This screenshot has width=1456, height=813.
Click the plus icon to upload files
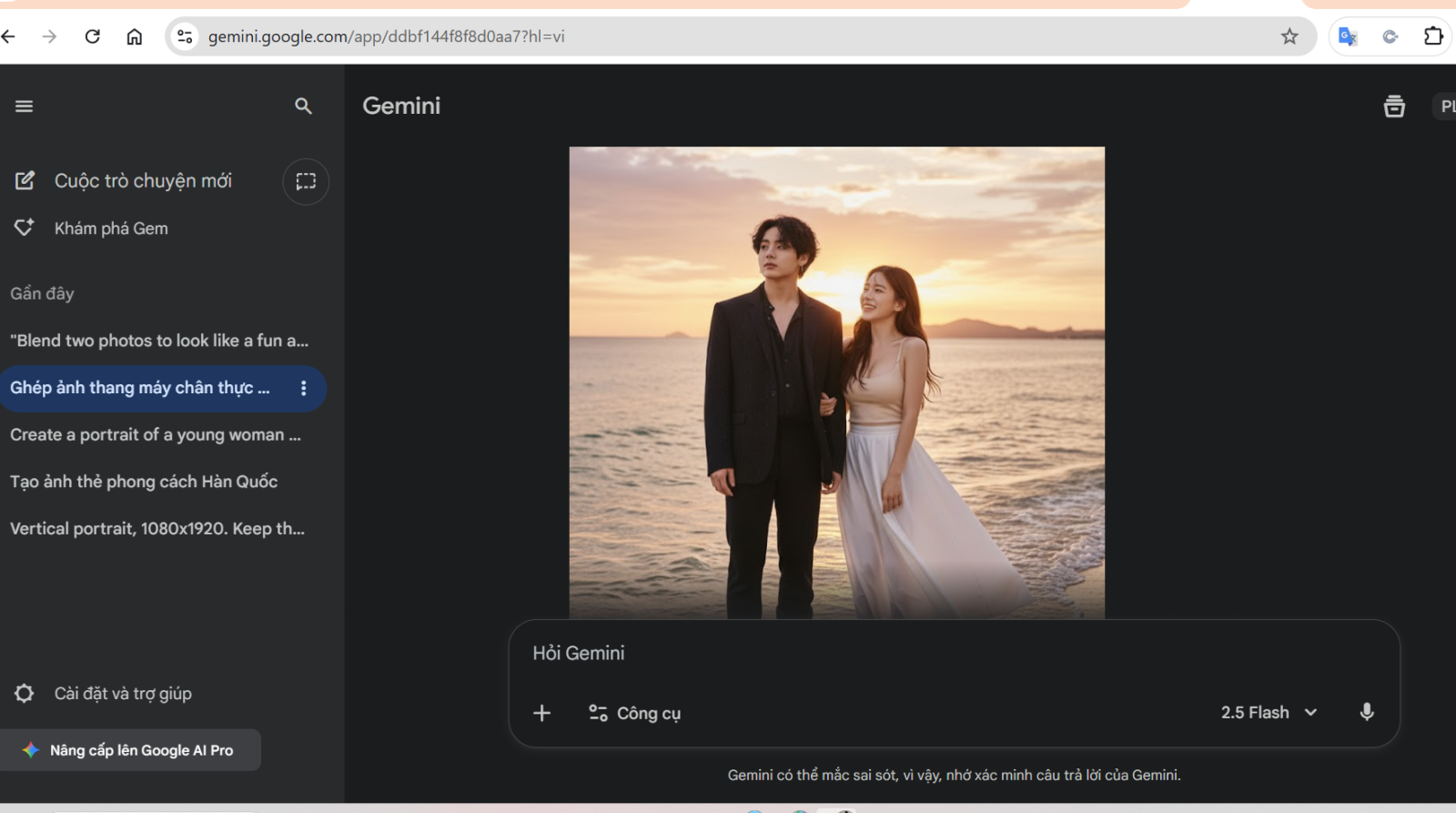point(541,713)
